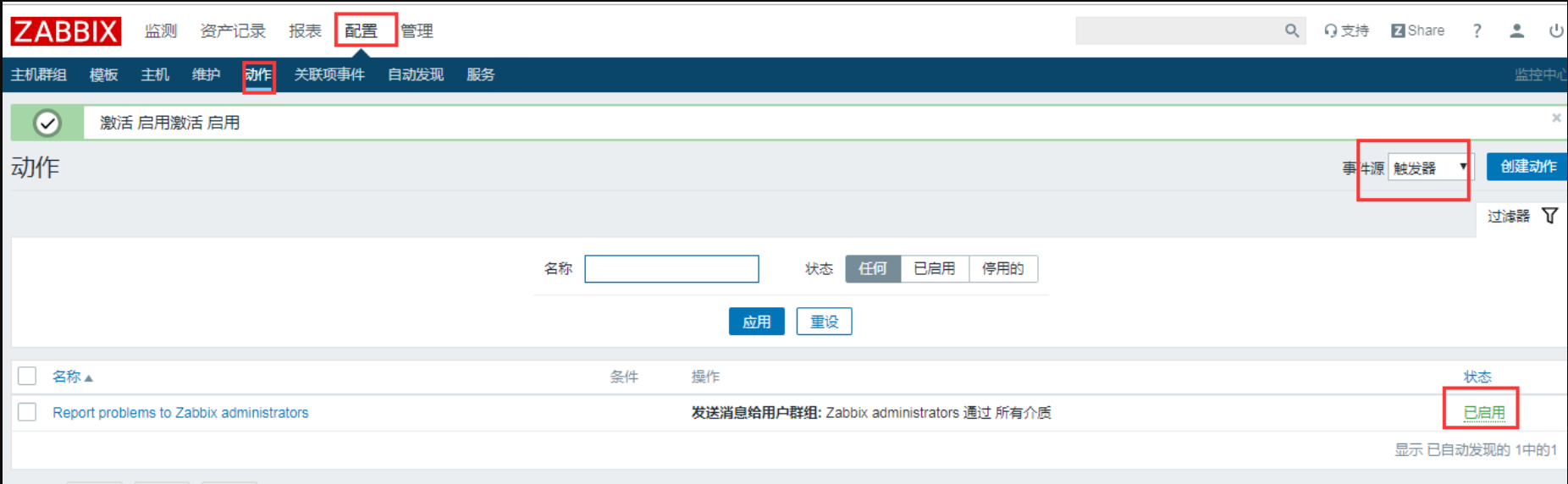Screen dimensions: 1568x484
Task: Open the 监测 menu
Action: click(x=161, y=31)
